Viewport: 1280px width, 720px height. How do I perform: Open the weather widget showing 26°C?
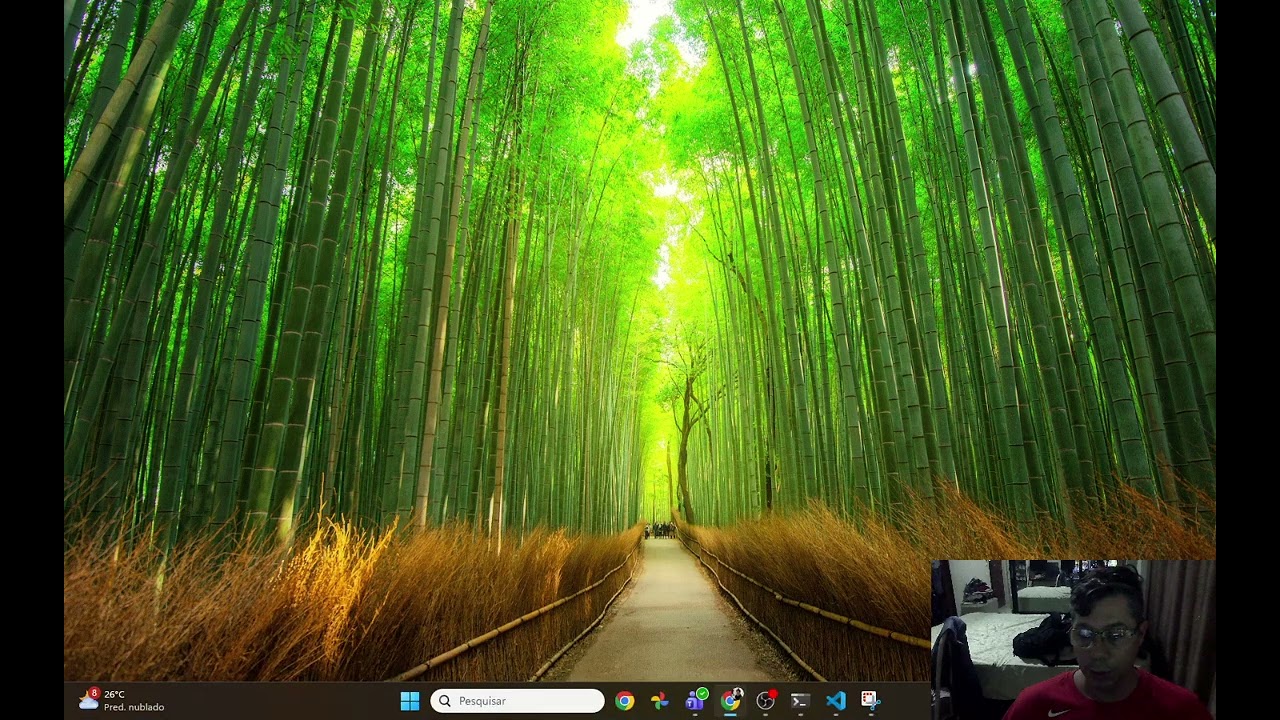click(121, 700)
